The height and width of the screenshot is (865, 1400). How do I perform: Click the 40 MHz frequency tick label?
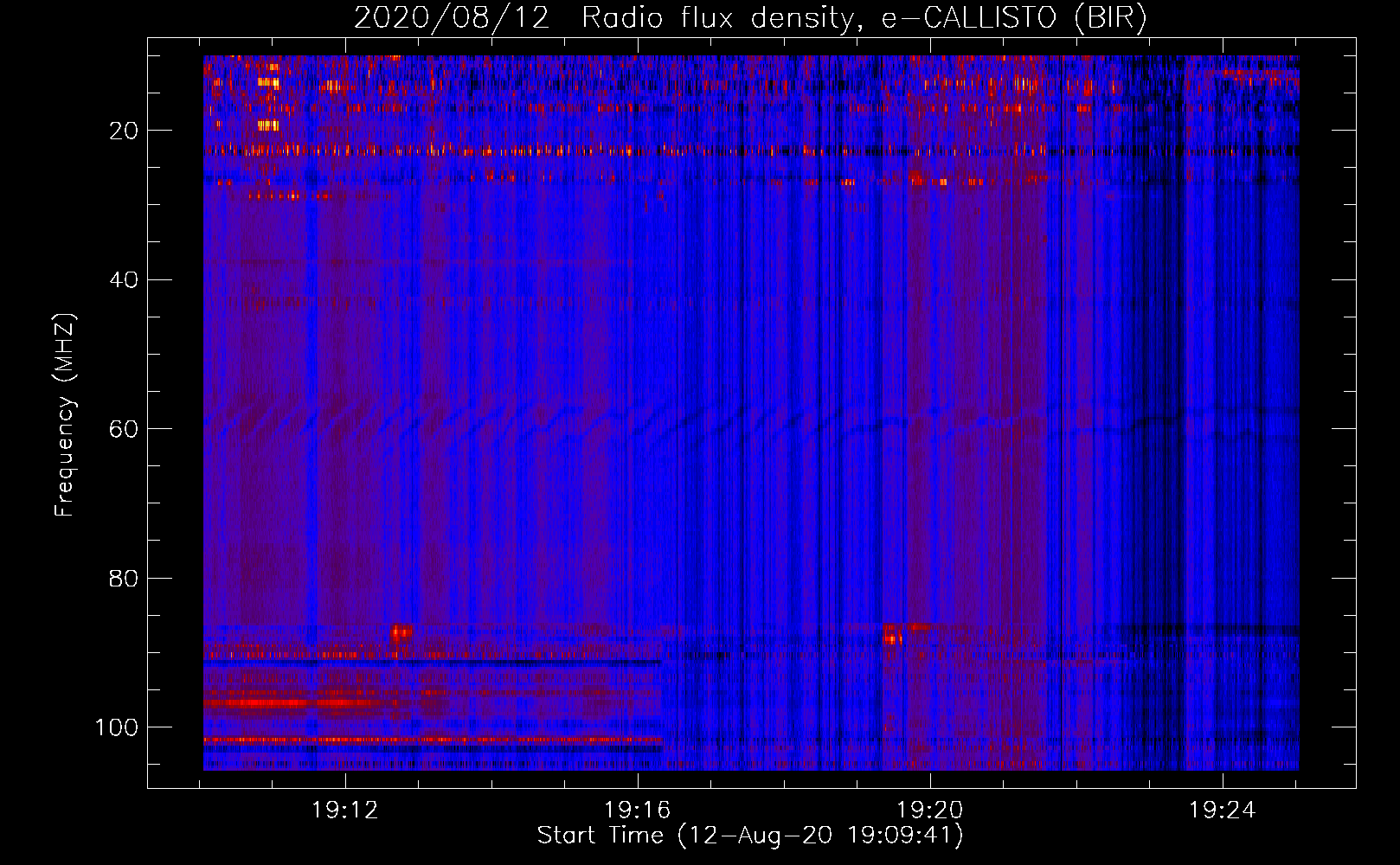pyautogui.click(x=124, y=279)
